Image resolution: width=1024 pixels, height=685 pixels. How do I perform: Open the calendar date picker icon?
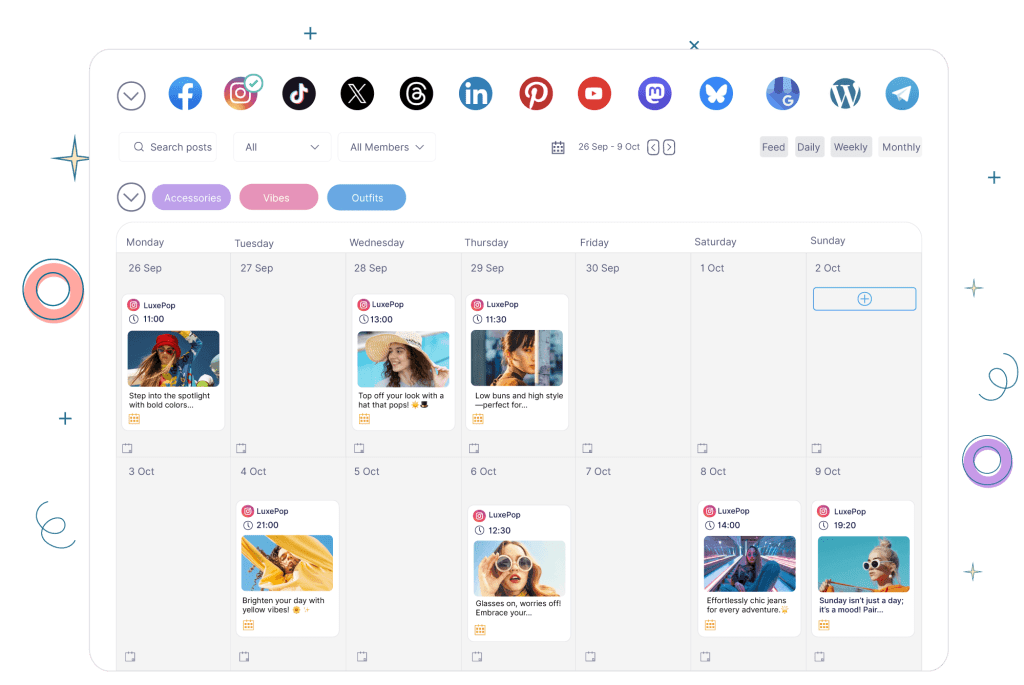coord(558,148)
